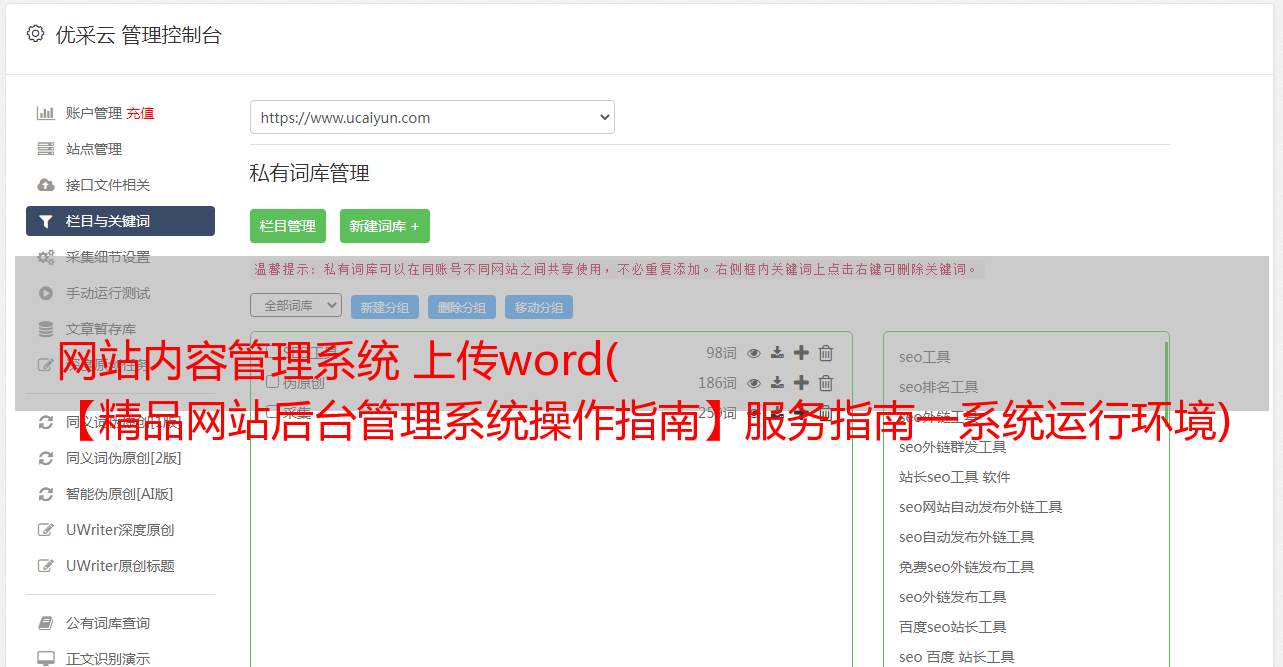Add keywords to the 186词 伪原创 library
The image size is (1283, 667).
(x=801, y=383)
